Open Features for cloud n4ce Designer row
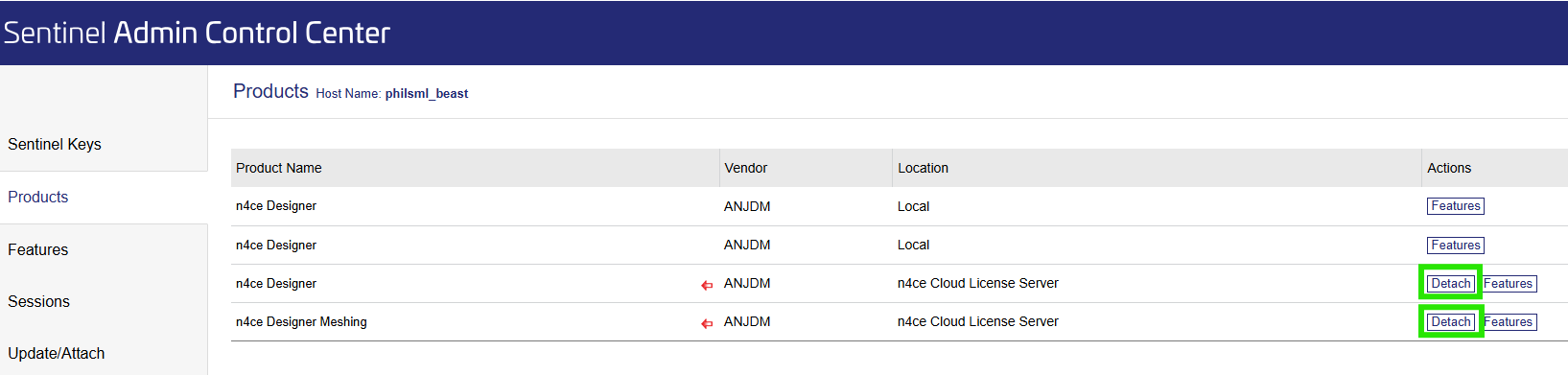1568x375 pixels. pos(1509,284)
